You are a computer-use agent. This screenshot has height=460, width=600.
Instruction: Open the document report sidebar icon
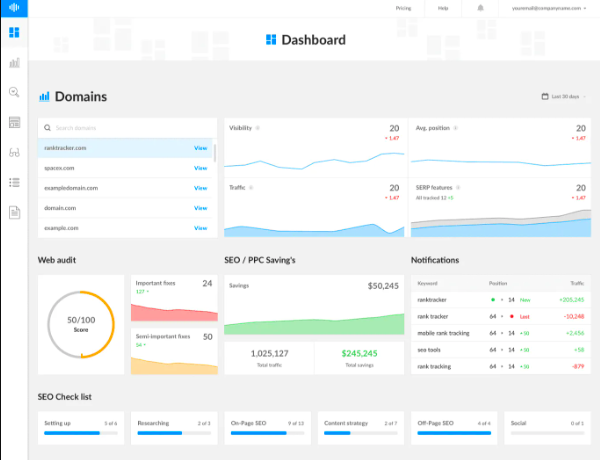click(x=14, y=212)
